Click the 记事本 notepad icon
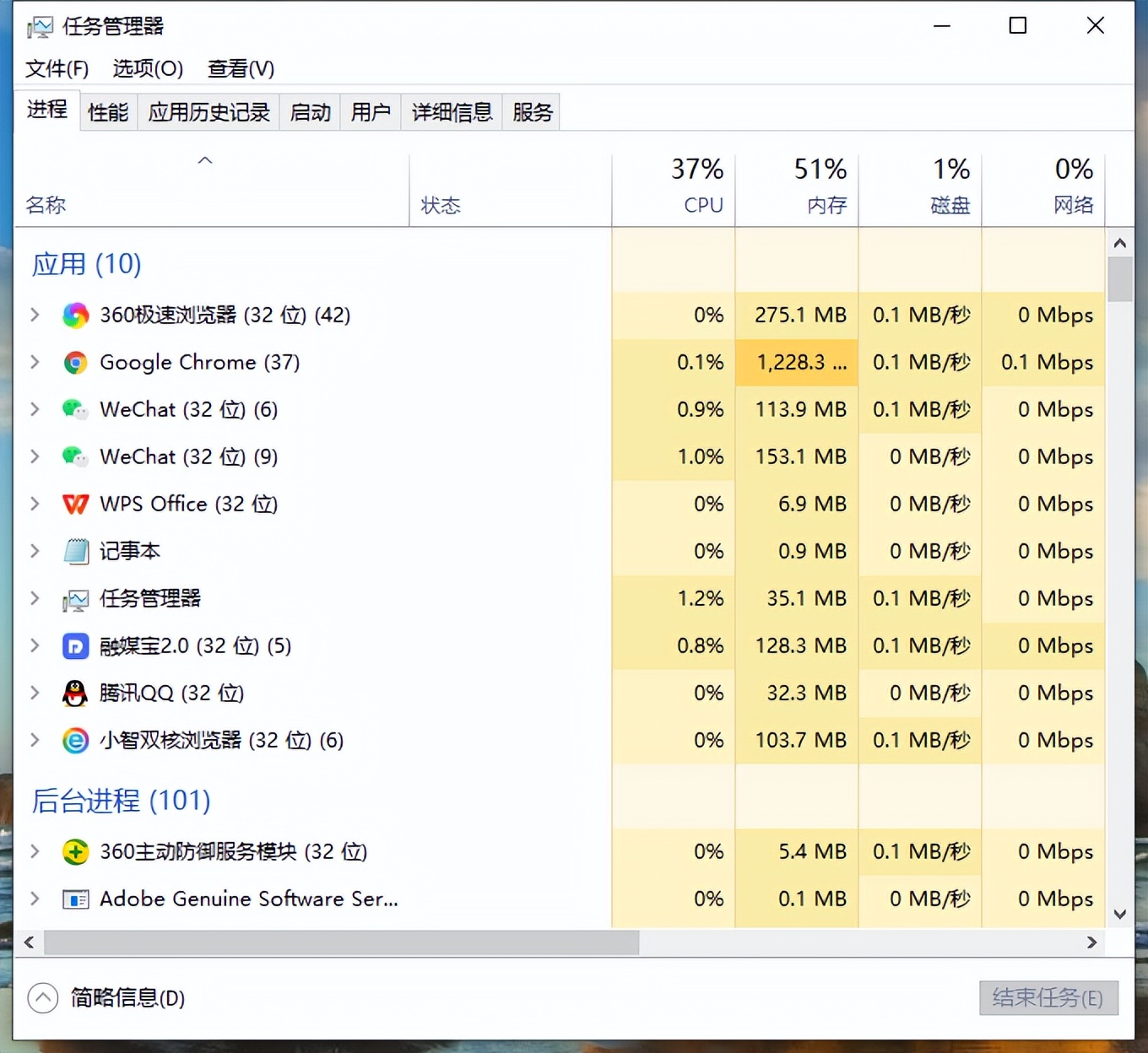Viewport: 1148px width, 1053px height. (x=75, y=551)
